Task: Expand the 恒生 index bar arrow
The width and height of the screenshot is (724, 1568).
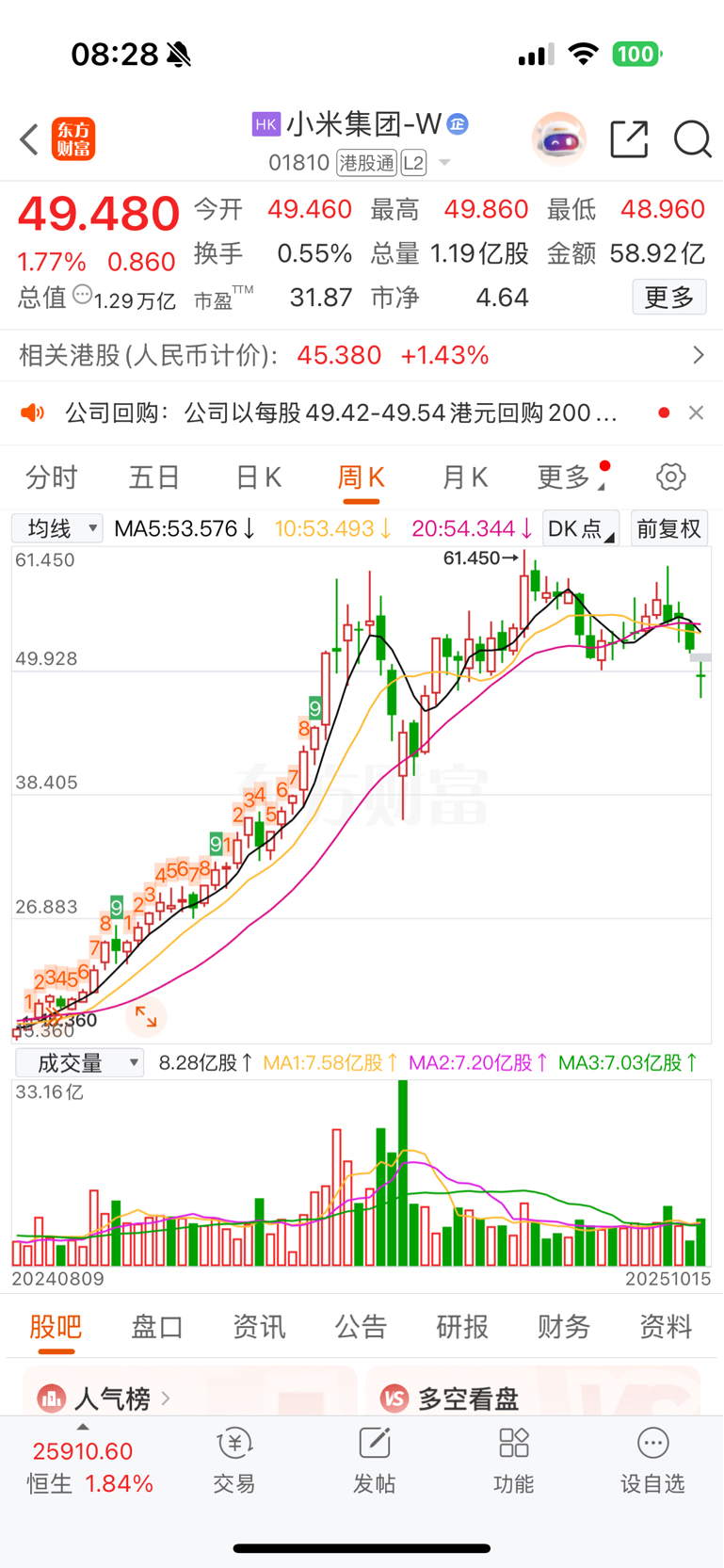Action: (x=83, y=1427)
